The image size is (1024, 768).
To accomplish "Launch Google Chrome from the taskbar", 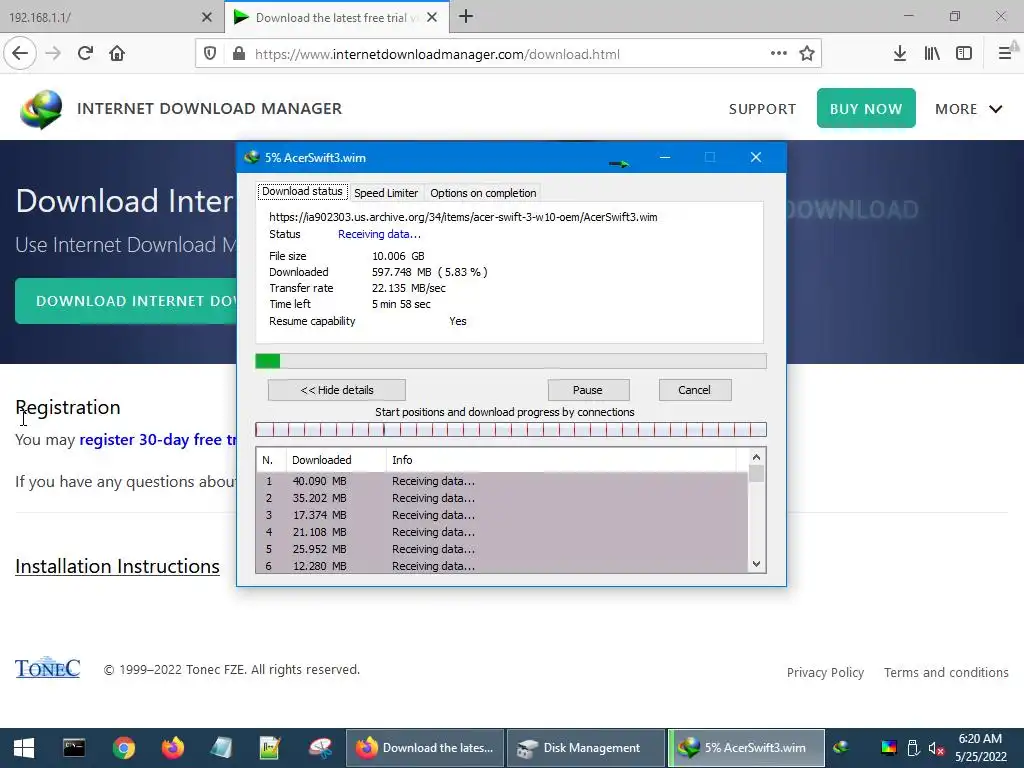I will click(x=123, y=748).
